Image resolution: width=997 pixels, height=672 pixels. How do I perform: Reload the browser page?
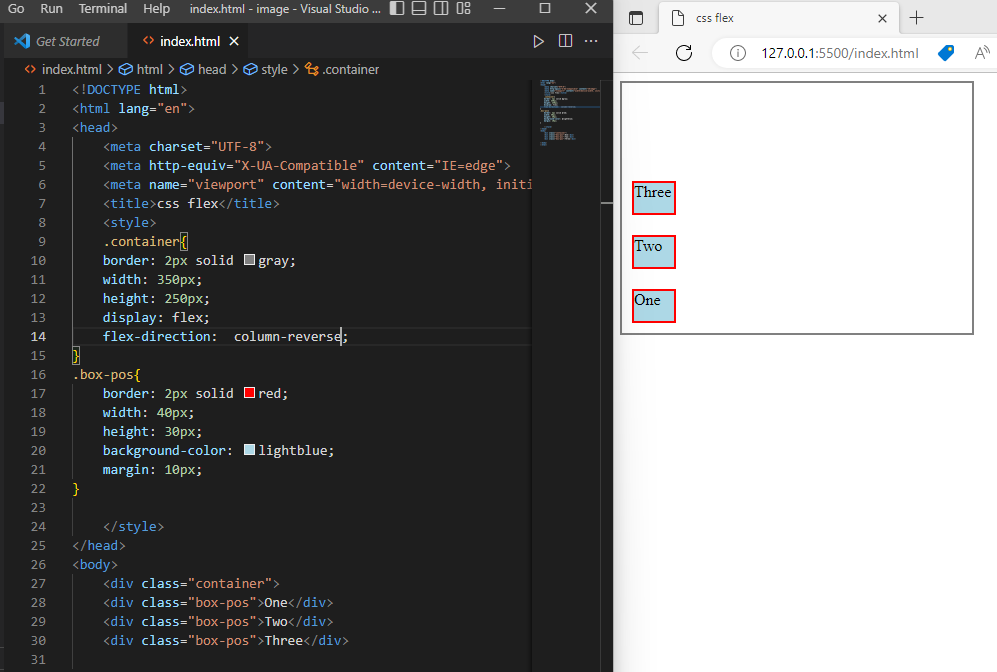tap(684, 53)
